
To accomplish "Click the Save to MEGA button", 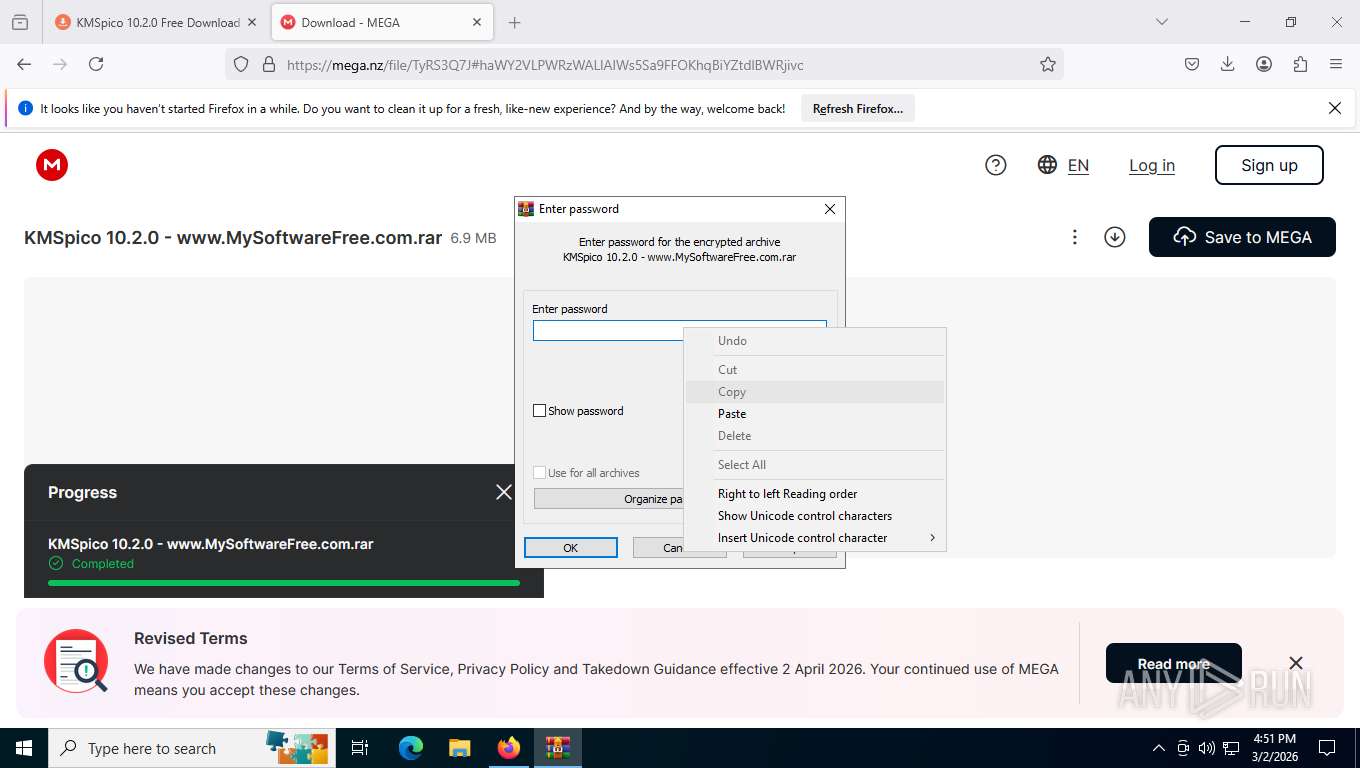I will pos(1242,237).
